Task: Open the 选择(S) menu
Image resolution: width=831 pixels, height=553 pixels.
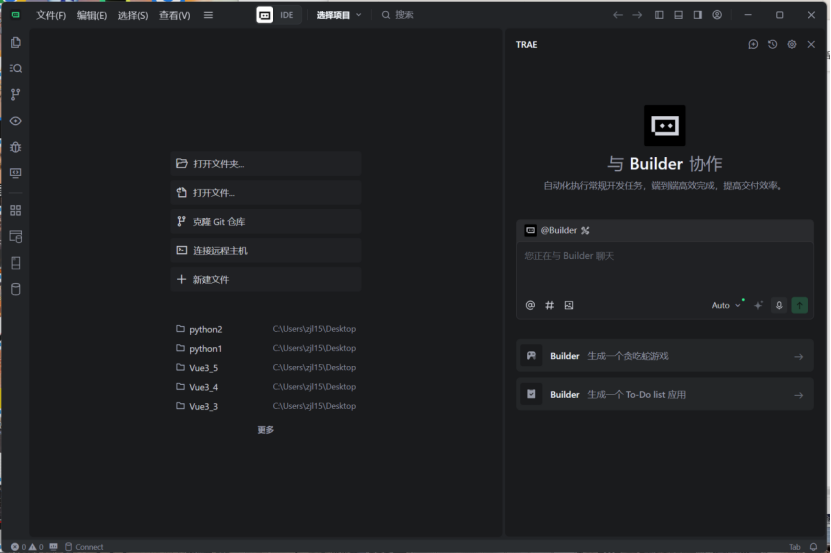Action: point(132,15)
